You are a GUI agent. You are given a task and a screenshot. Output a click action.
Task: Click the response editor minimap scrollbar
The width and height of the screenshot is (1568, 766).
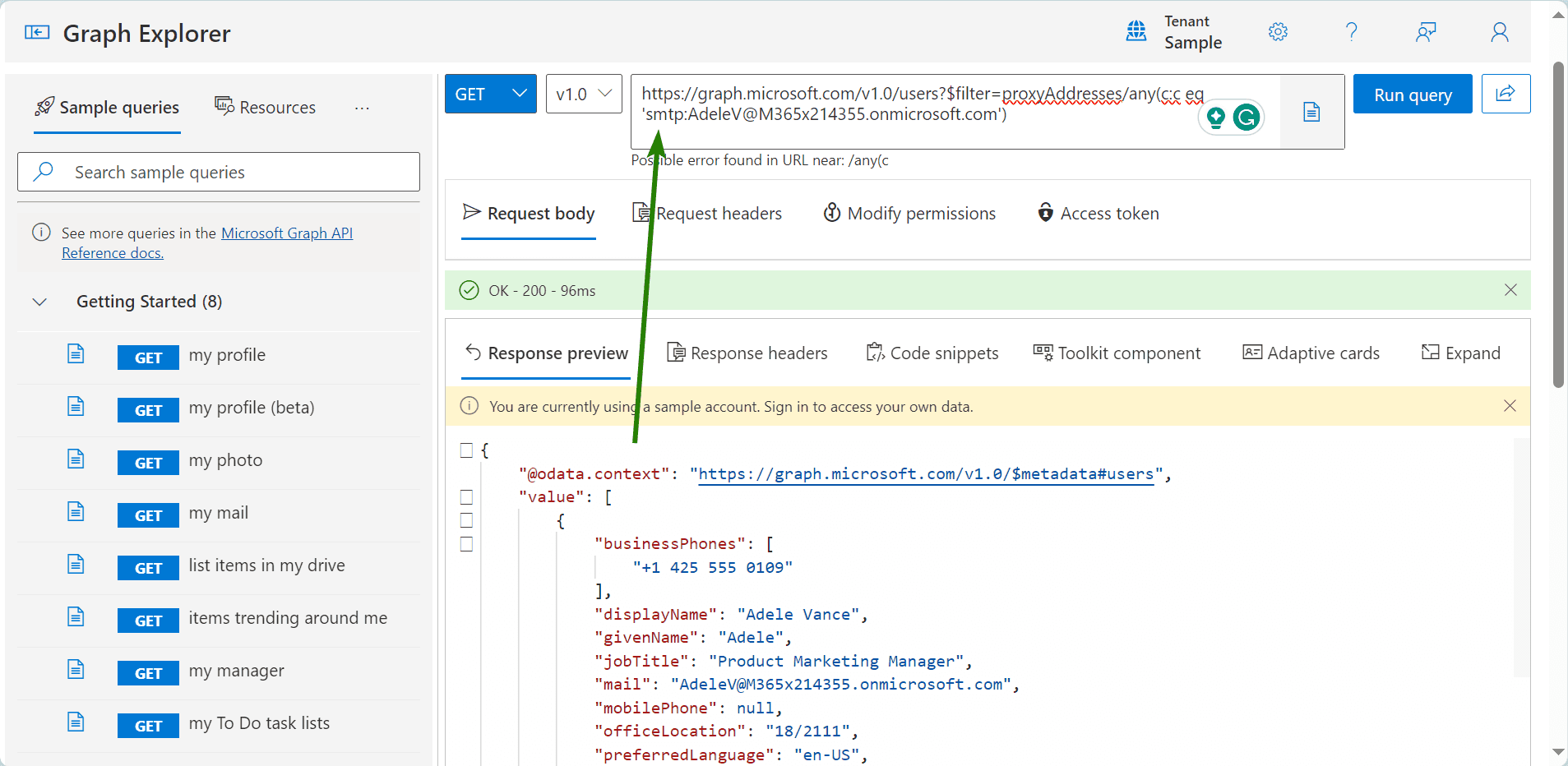(1521, 556)
